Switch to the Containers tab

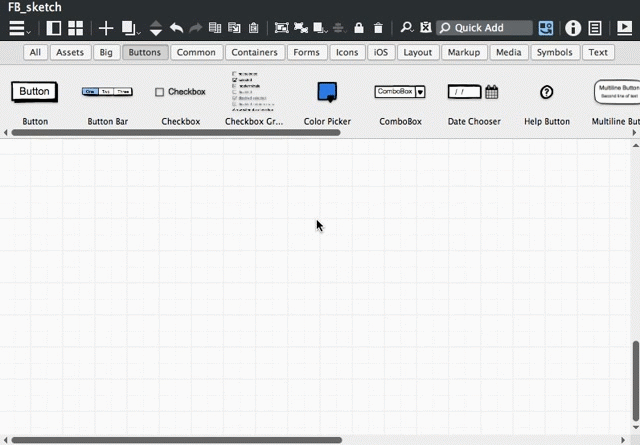[255, 52]
